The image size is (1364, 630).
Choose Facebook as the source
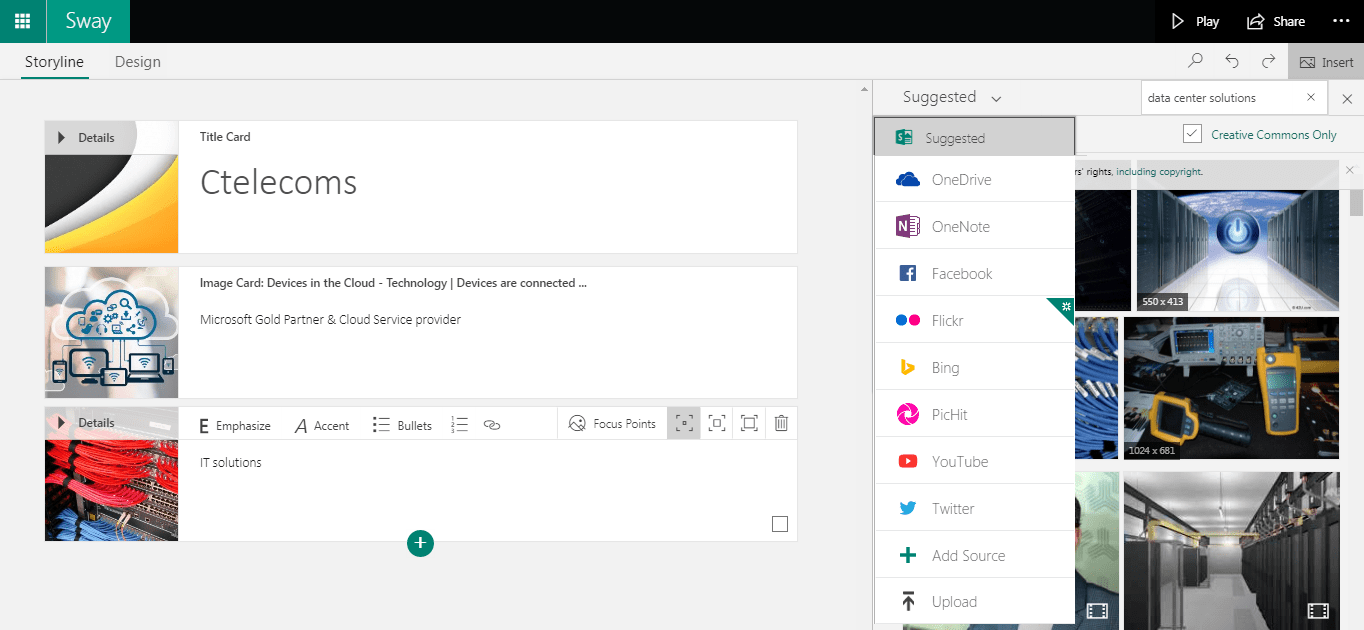pos(974,273)
